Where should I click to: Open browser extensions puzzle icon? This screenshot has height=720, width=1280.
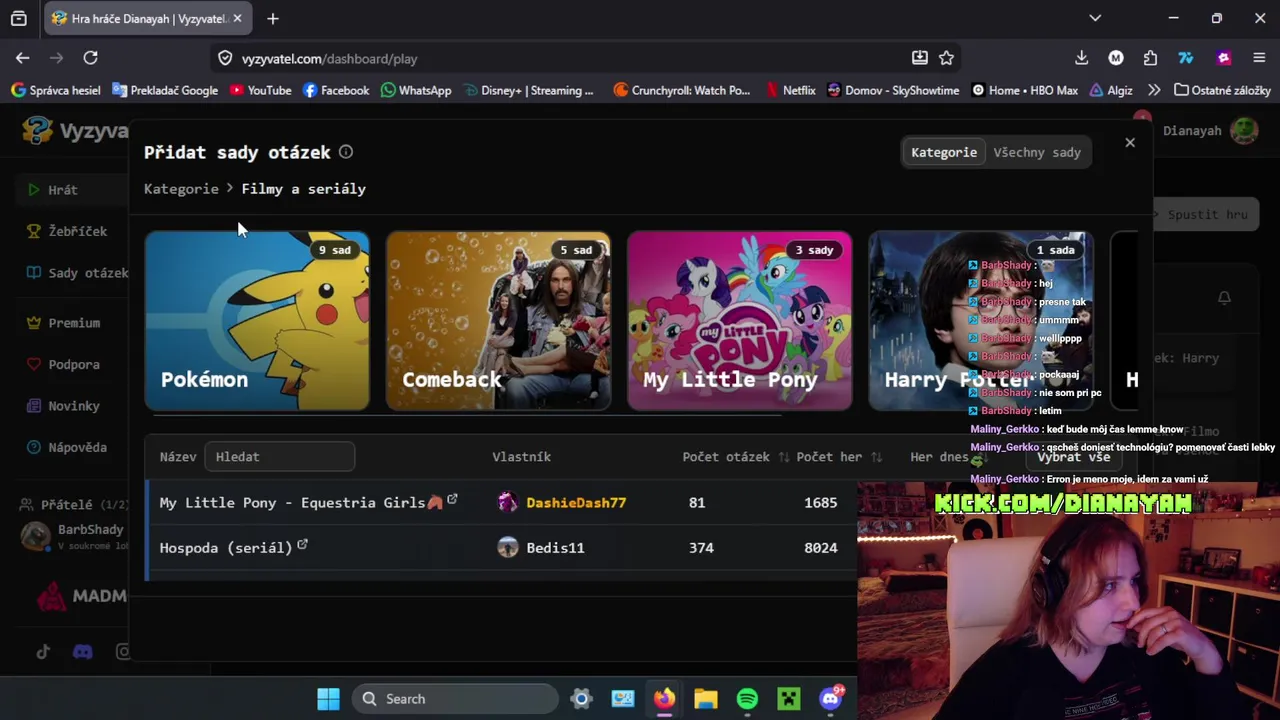point(1150,58)
